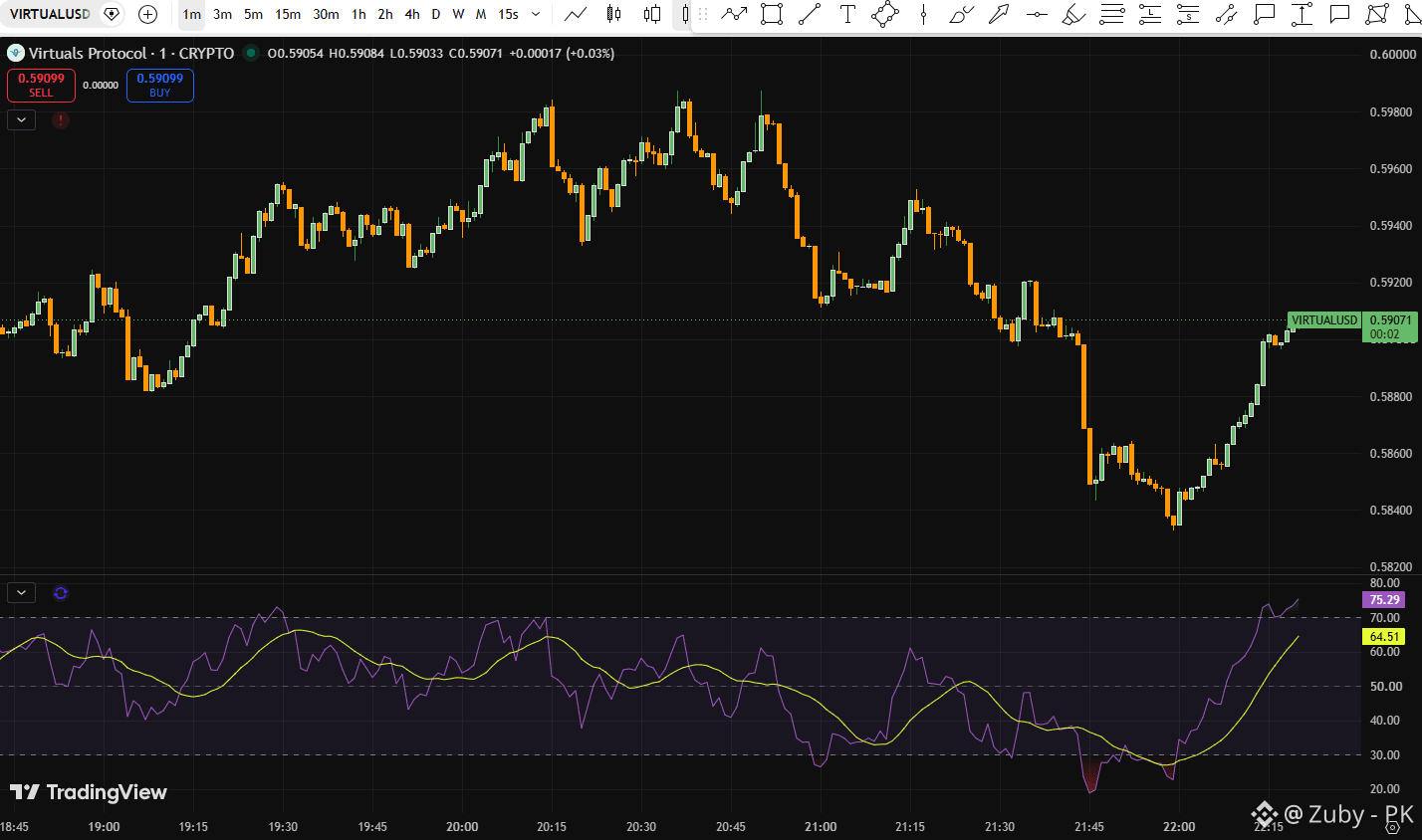The image size is (1422, 840).
Task: Switch chart style to hollow candles
Action: [x=652, y=14]
